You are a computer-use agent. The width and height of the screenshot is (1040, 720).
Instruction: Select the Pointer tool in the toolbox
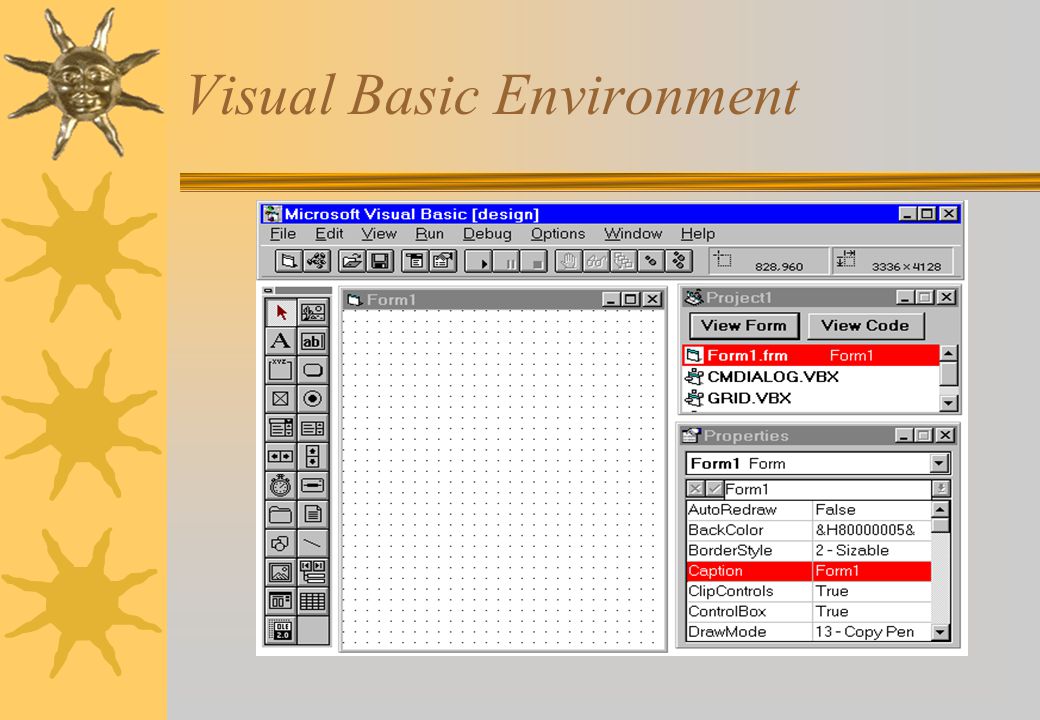(281, 312)
